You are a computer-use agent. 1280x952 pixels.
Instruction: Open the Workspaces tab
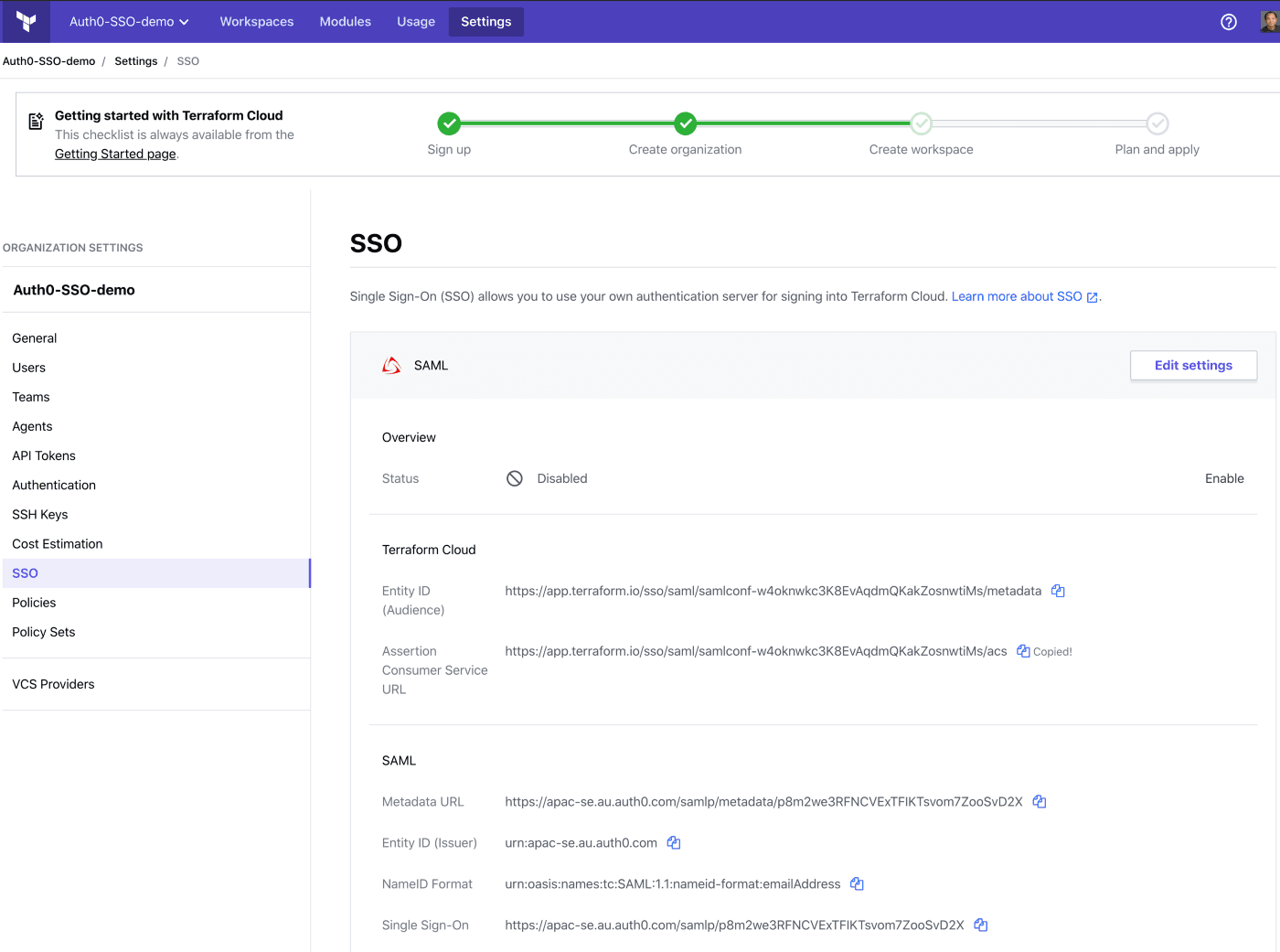256,22
